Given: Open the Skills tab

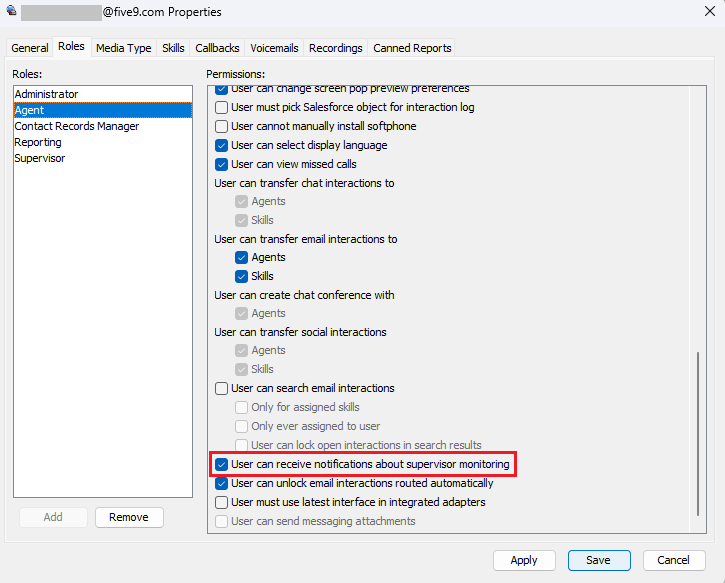Looking at the screenshot, I should 173,48.
